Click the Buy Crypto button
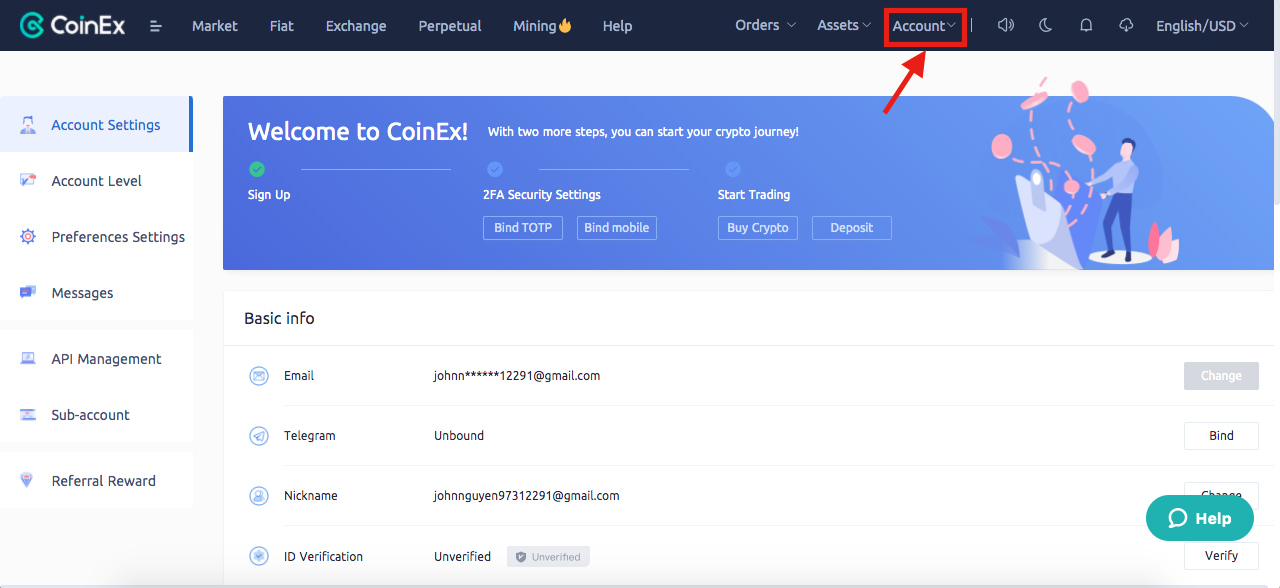The width and height of the screenshot is (1280, 588). 758,228
